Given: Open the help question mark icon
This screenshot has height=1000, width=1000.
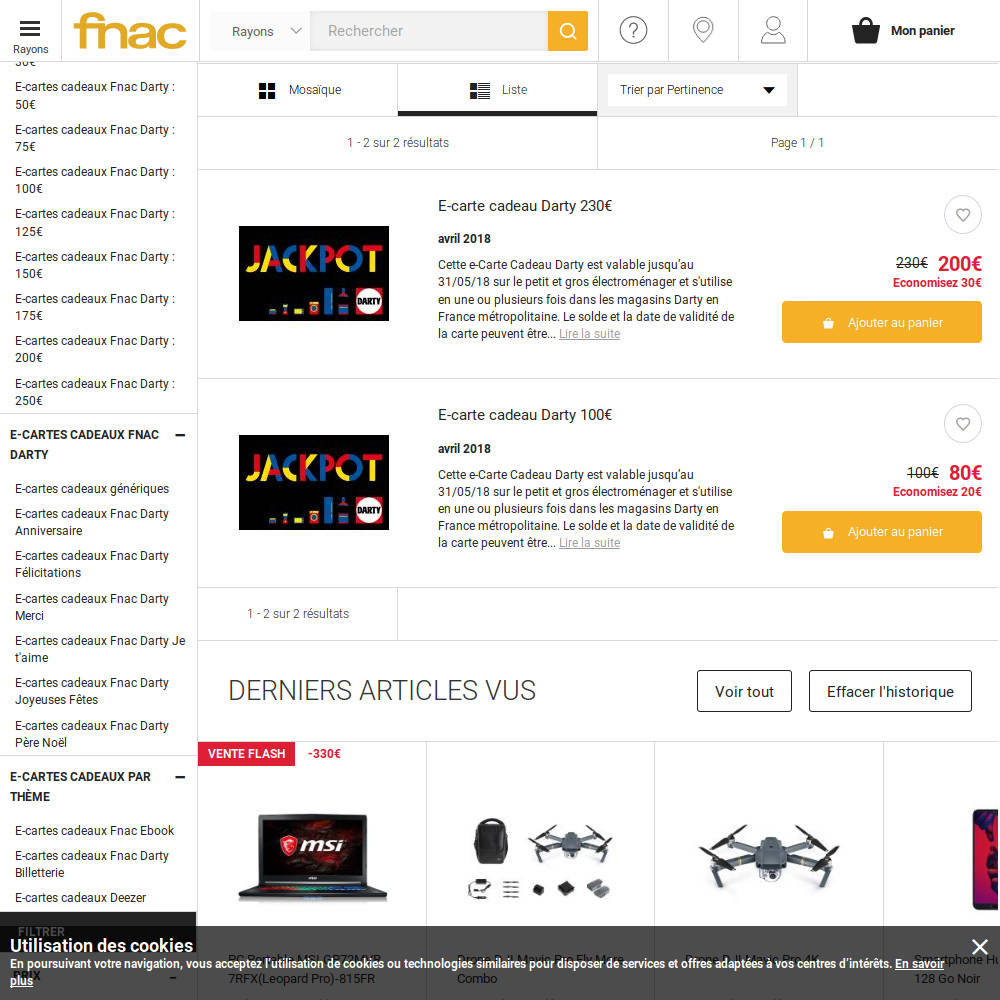Looking at the screenshot, I should [633, 30].
